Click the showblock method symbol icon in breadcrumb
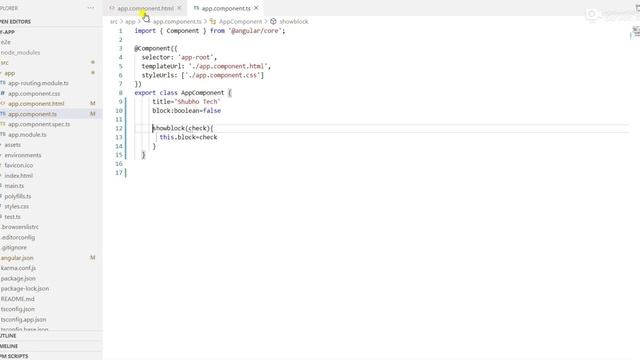 pyautogui.click(x=273, y=22)
